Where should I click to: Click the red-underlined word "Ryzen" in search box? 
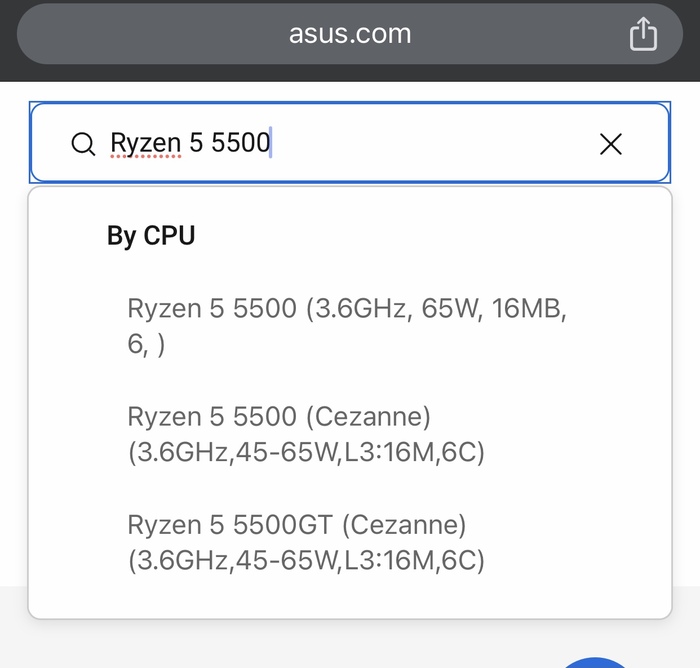coord(146,144)
